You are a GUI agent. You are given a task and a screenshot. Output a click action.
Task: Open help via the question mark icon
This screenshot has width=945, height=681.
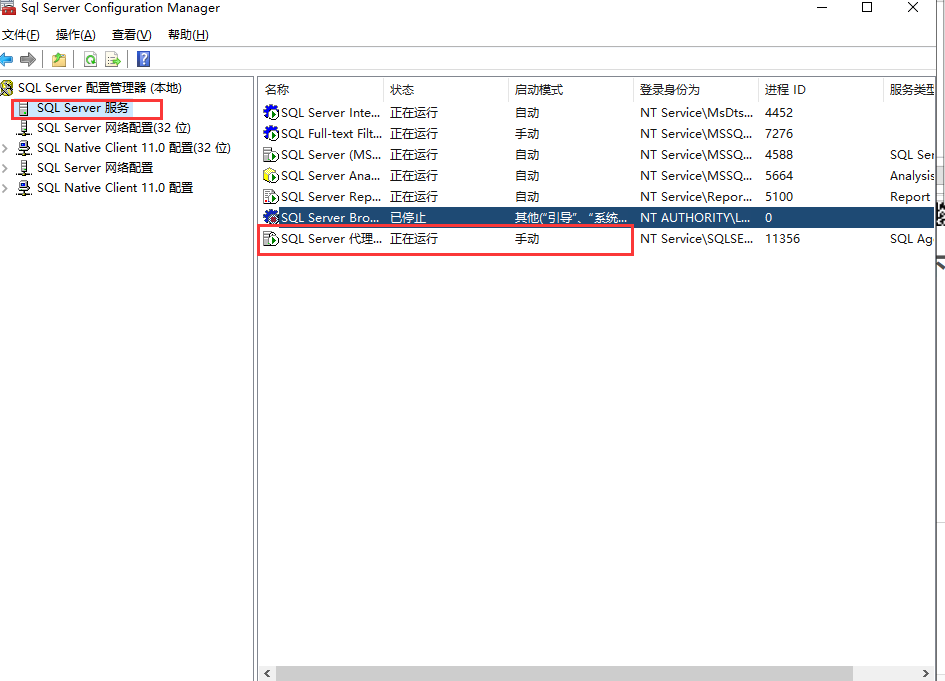pyautogui.click(x=142, y=59)
